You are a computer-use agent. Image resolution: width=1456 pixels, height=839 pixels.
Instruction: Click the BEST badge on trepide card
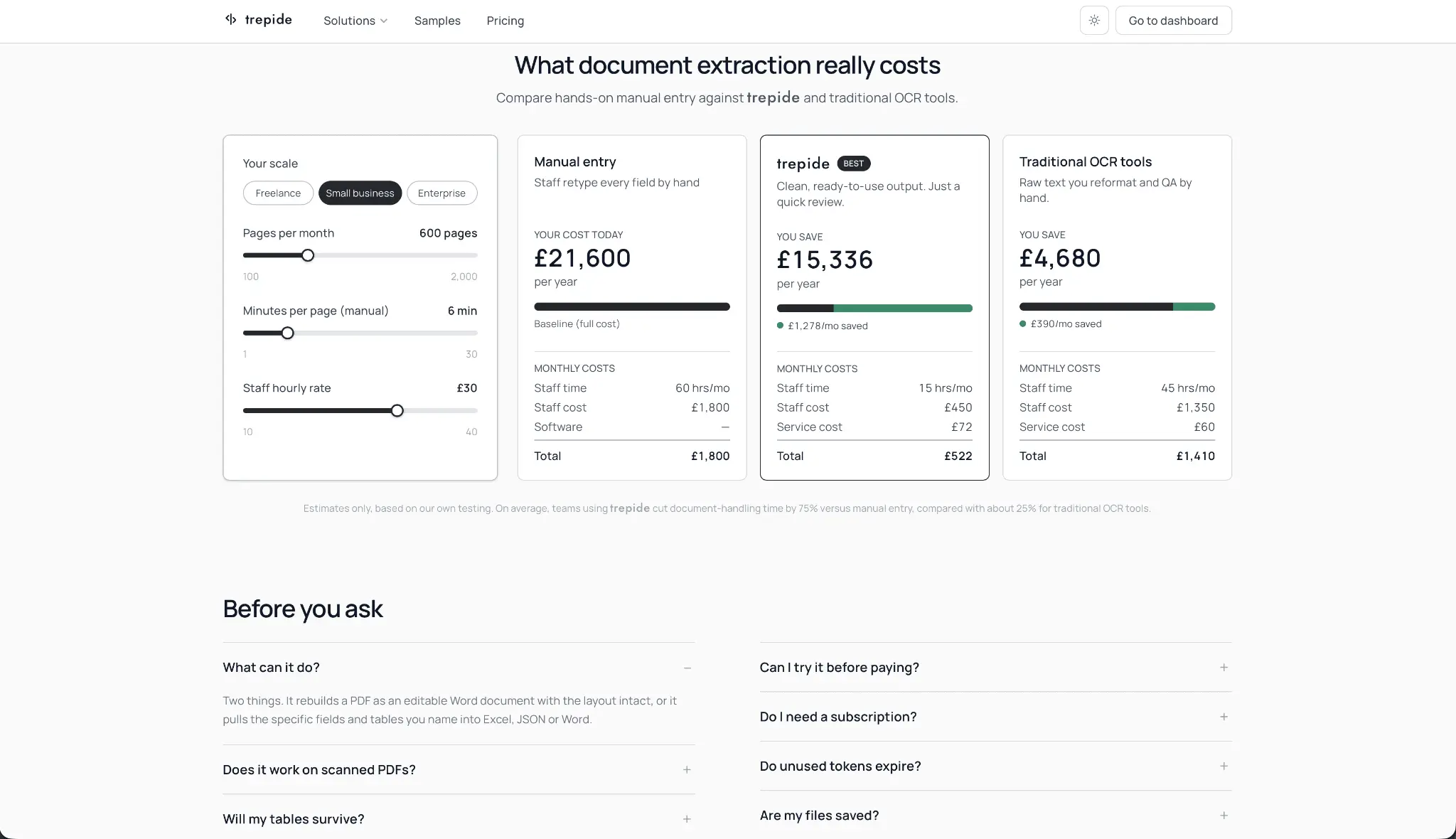coord(853,164)
